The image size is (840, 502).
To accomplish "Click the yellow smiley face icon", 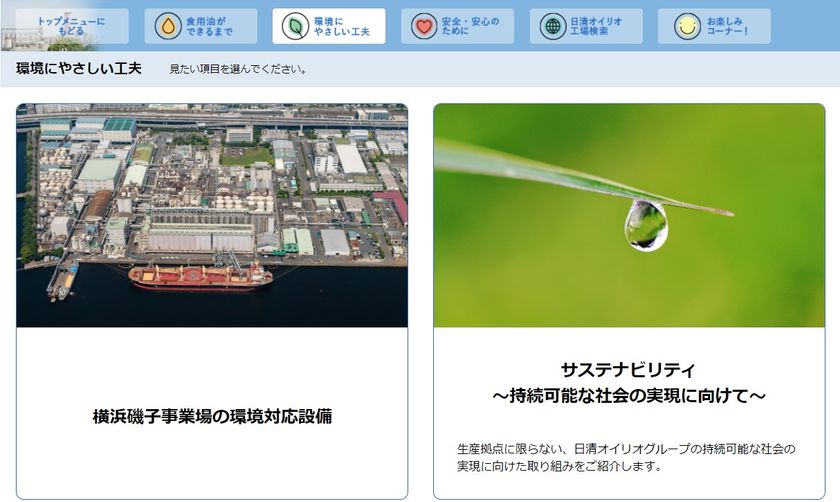I will coord(687,26).
